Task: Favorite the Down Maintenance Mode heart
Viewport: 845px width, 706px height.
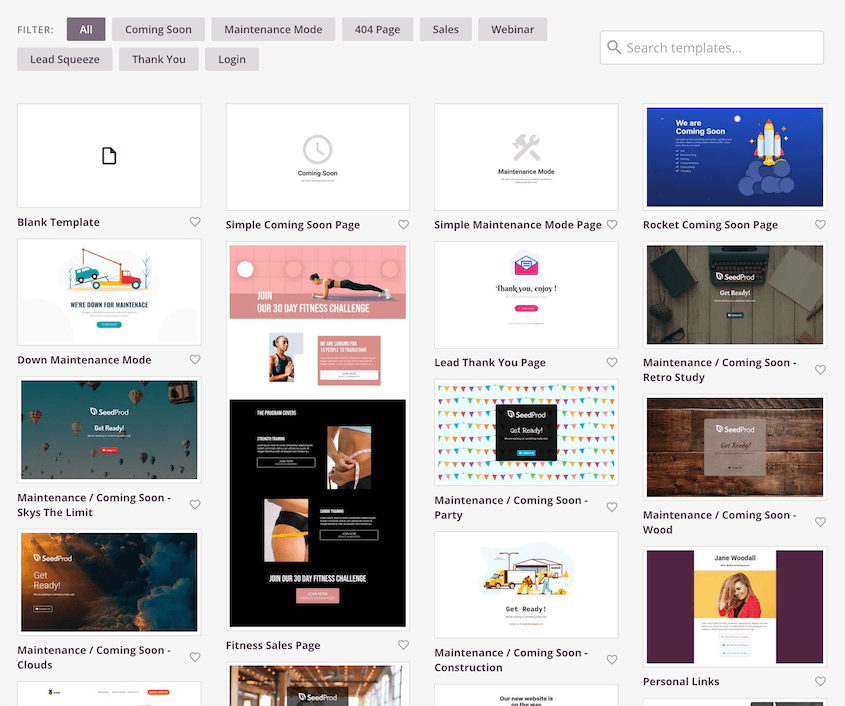Action: (195, 359)
